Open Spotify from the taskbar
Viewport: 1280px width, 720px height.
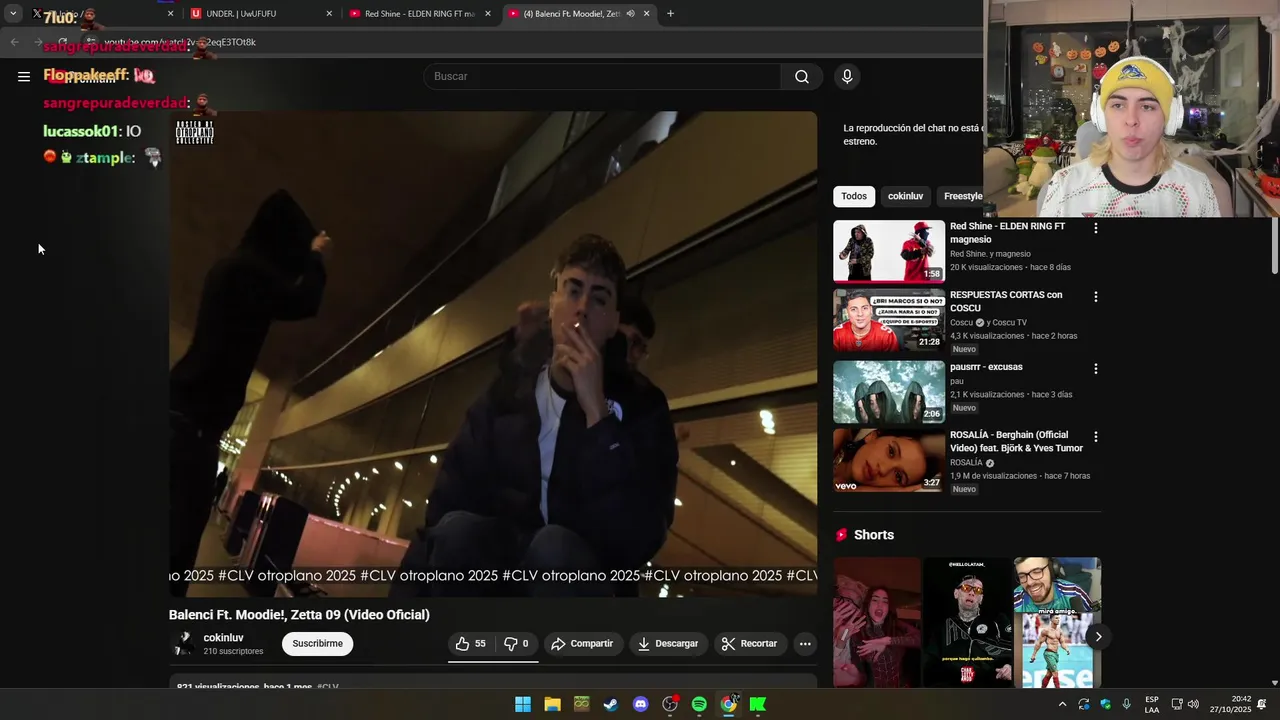click(x=699, y=704)
